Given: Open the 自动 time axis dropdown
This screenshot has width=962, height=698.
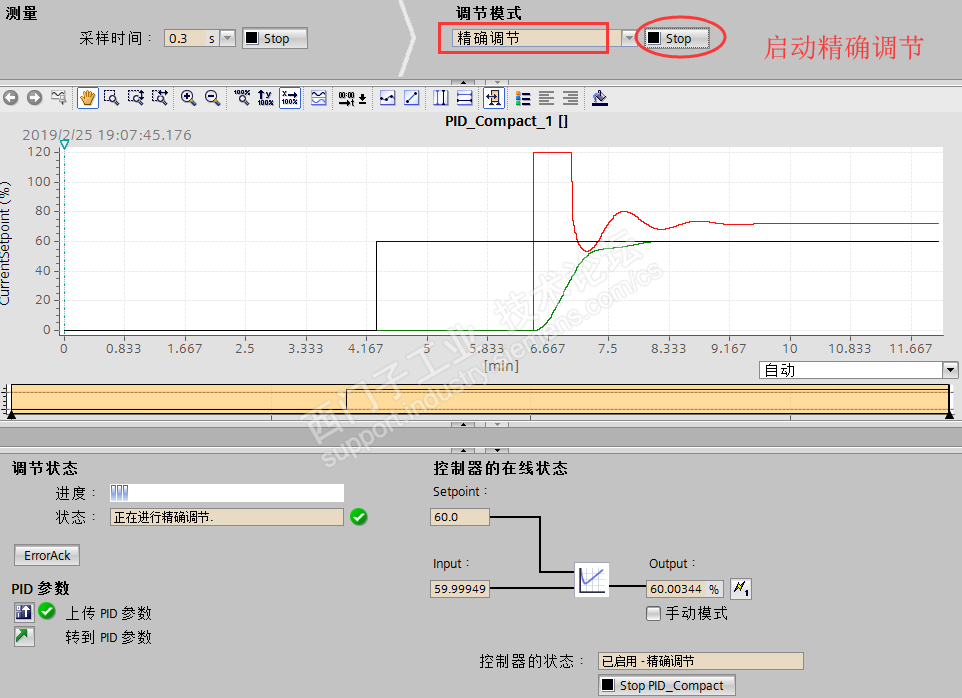Looking at the screenshot, I should [950, 370].
